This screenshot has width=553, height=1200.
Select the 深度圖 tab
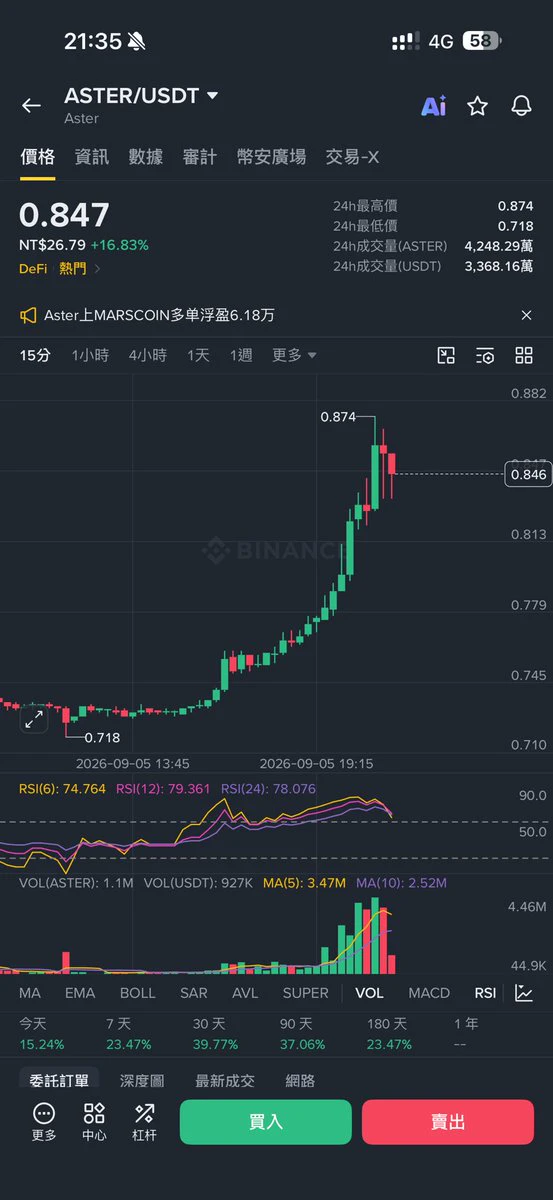142,1080
